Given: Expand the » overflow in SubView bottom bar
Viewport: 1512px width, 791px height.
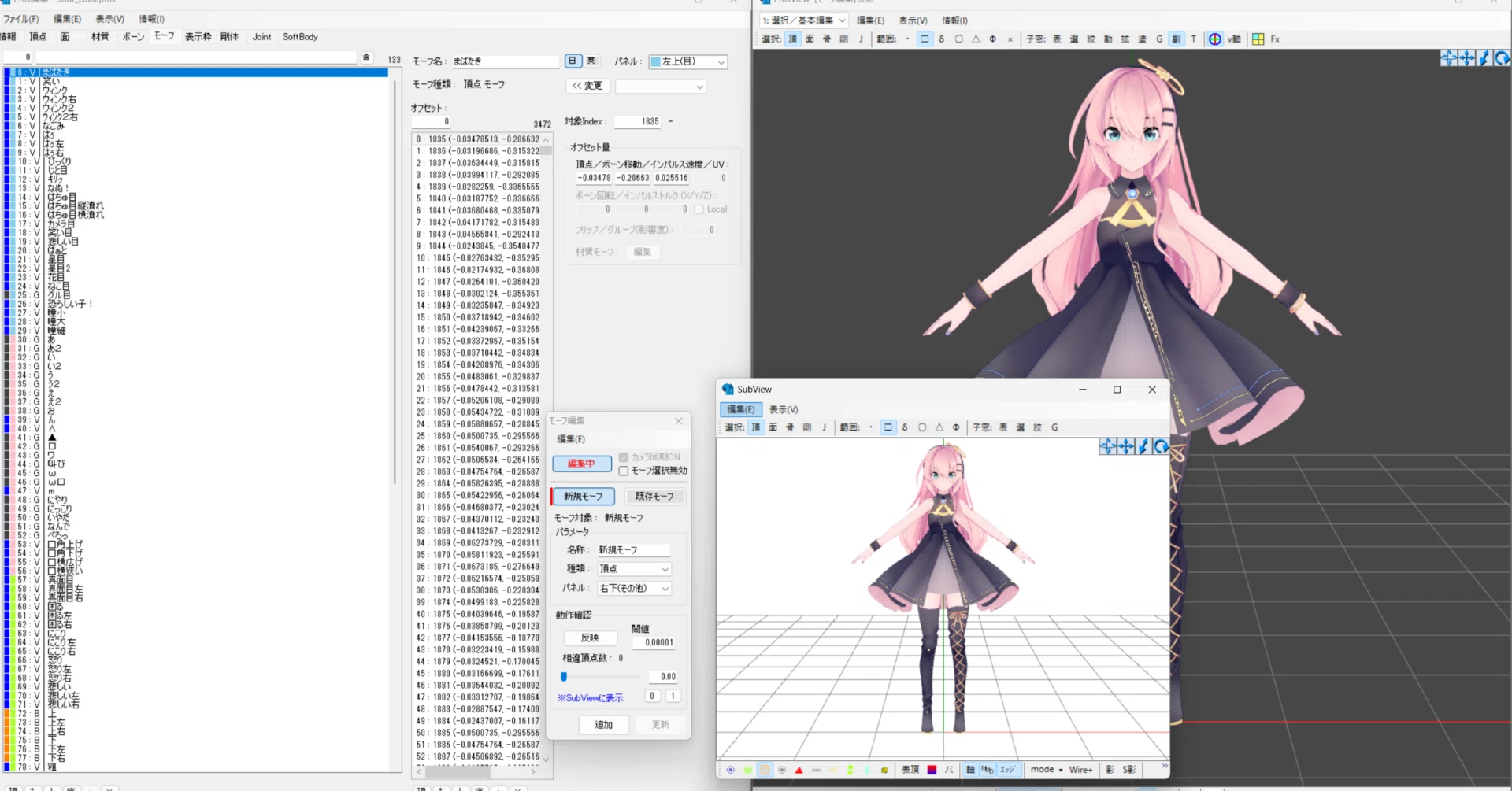Looking at the screenshot, I should pyautogui.click(x=1165, y=767).
